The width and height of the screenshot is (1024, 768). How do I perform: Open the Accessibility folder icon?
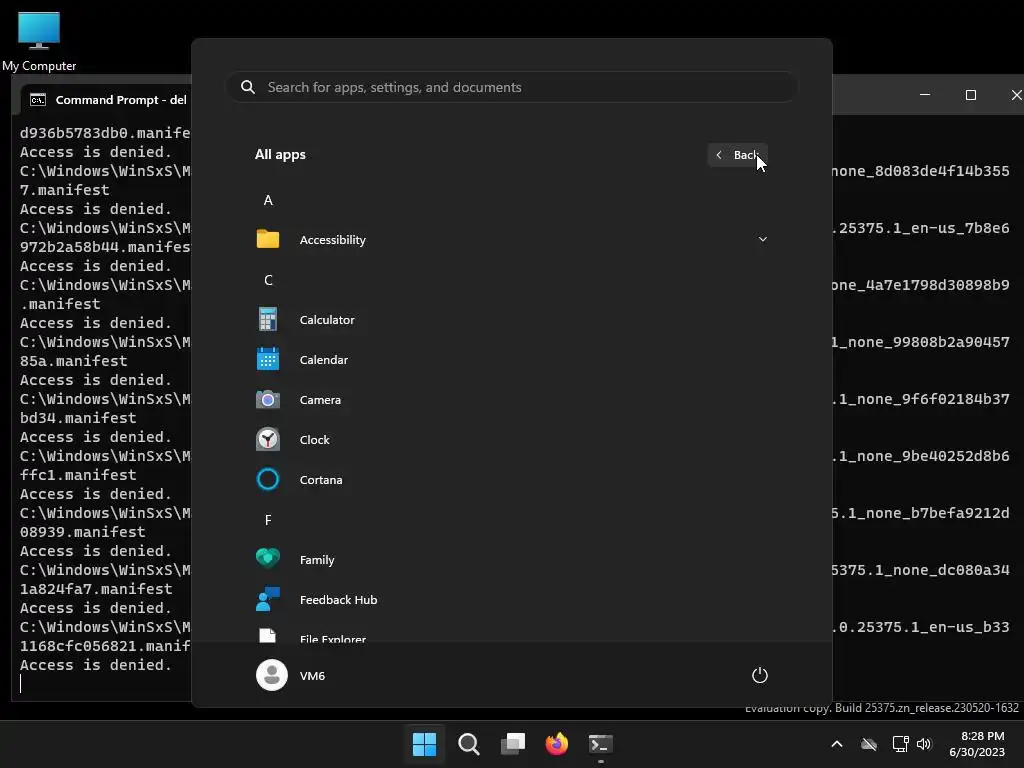coord(268,239)
